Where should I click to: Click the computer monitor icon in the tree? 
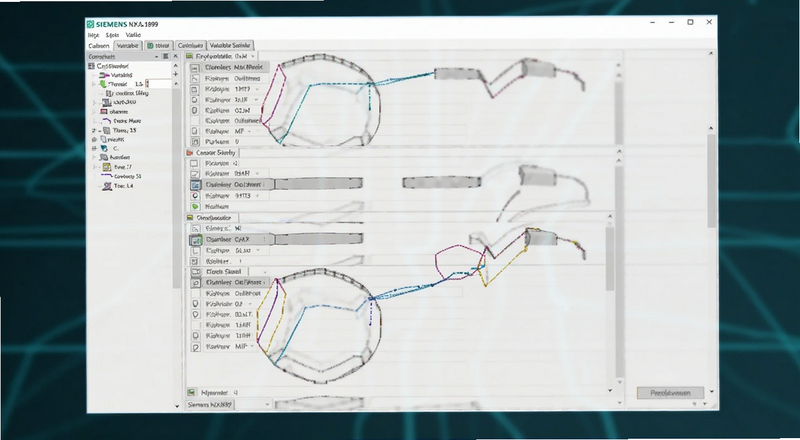pos(107,102)
